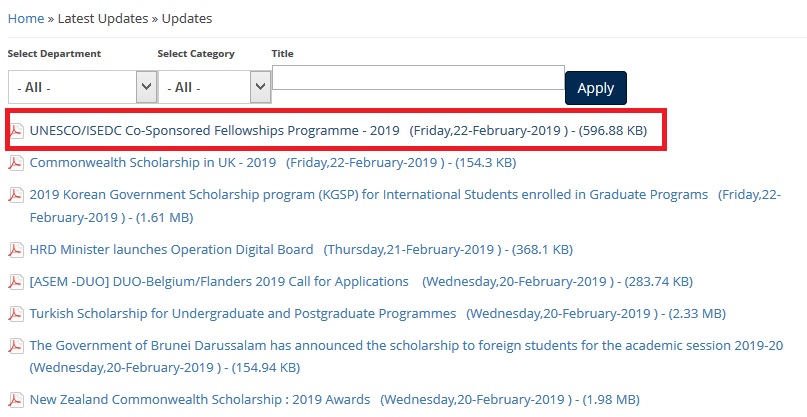Open New Zealand Commonwealth Scholarship 2019 Awards
807x417 pixels.
click(200, 399)
